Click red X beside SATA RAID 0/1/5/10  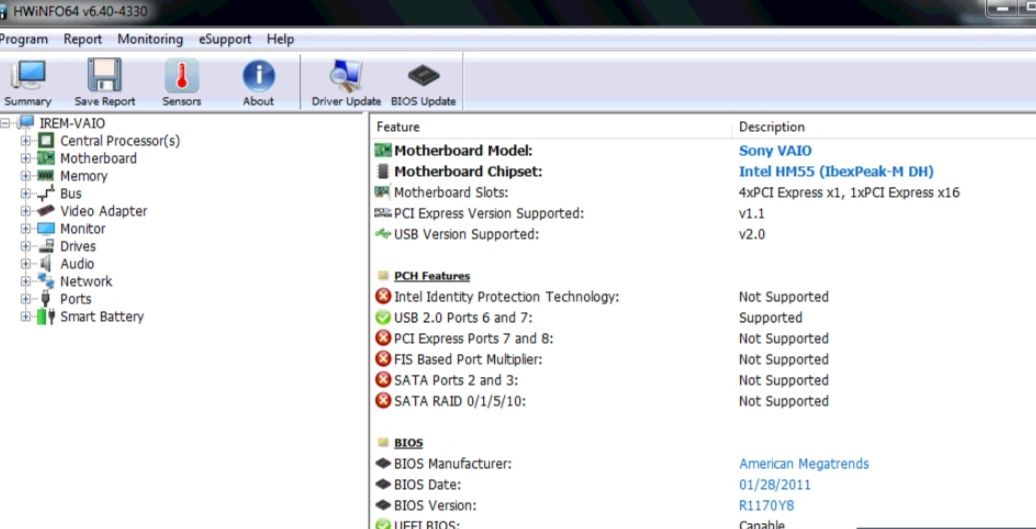pyautogui.click(x=383, y=401)
